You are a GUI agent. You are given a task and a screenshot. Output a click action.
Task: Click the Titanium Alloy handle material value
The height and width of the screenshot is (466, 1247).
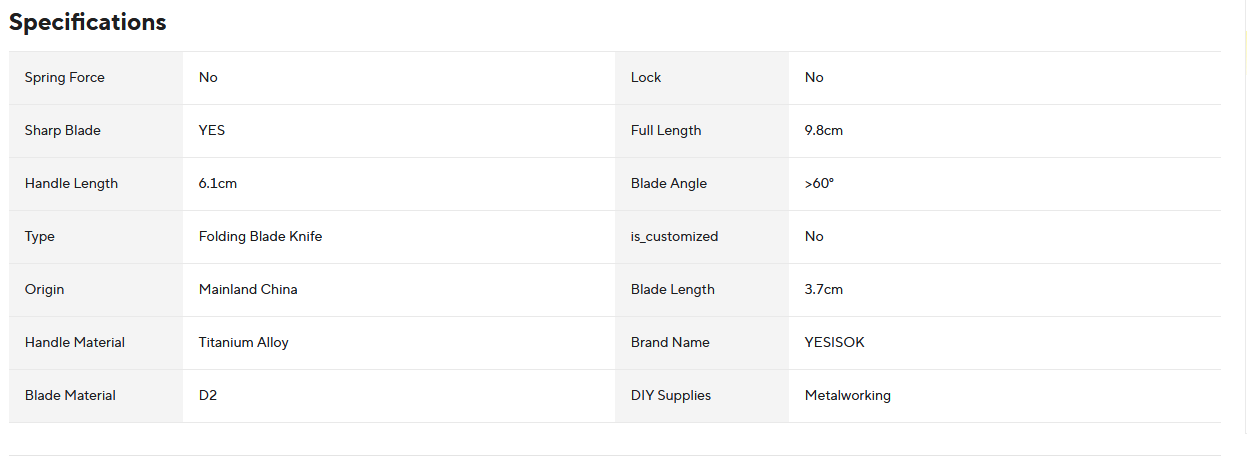point(244,343)
